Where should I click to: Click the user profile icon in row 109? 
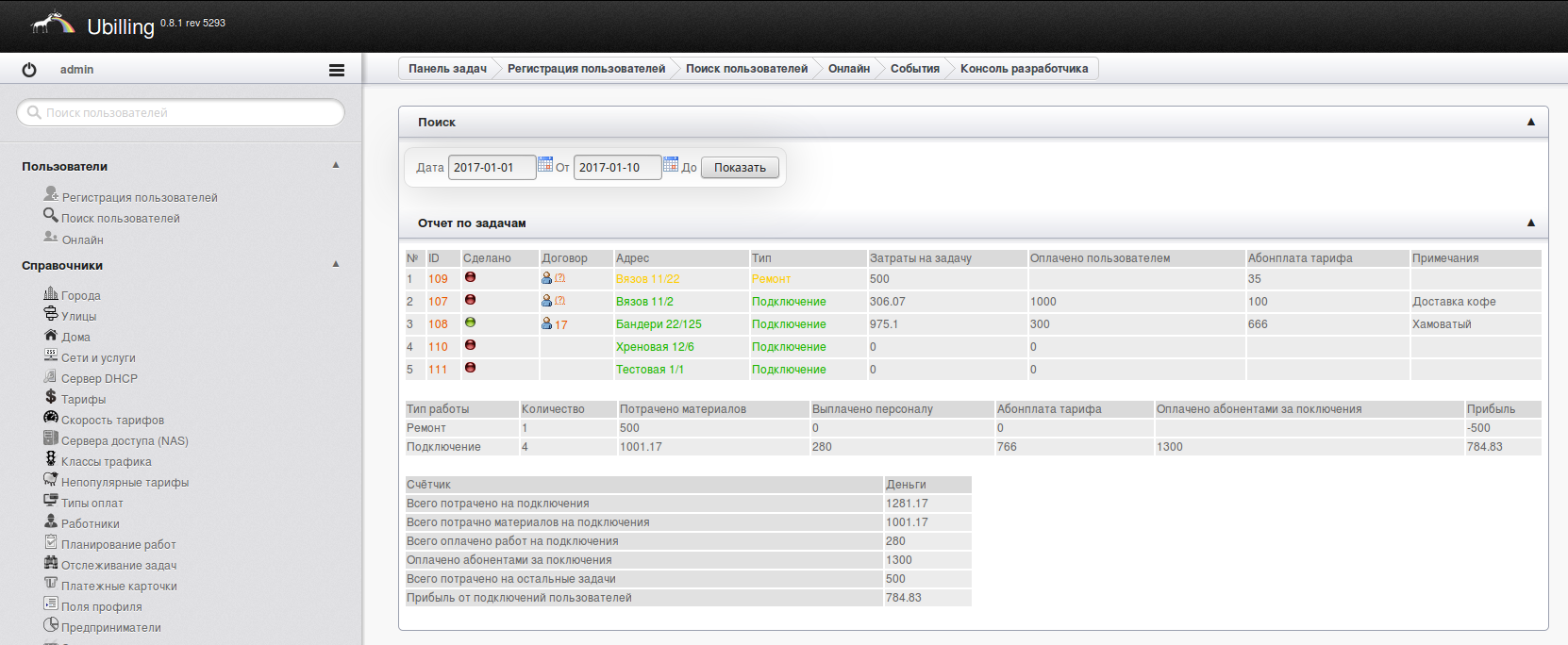(x=546, y=278)
